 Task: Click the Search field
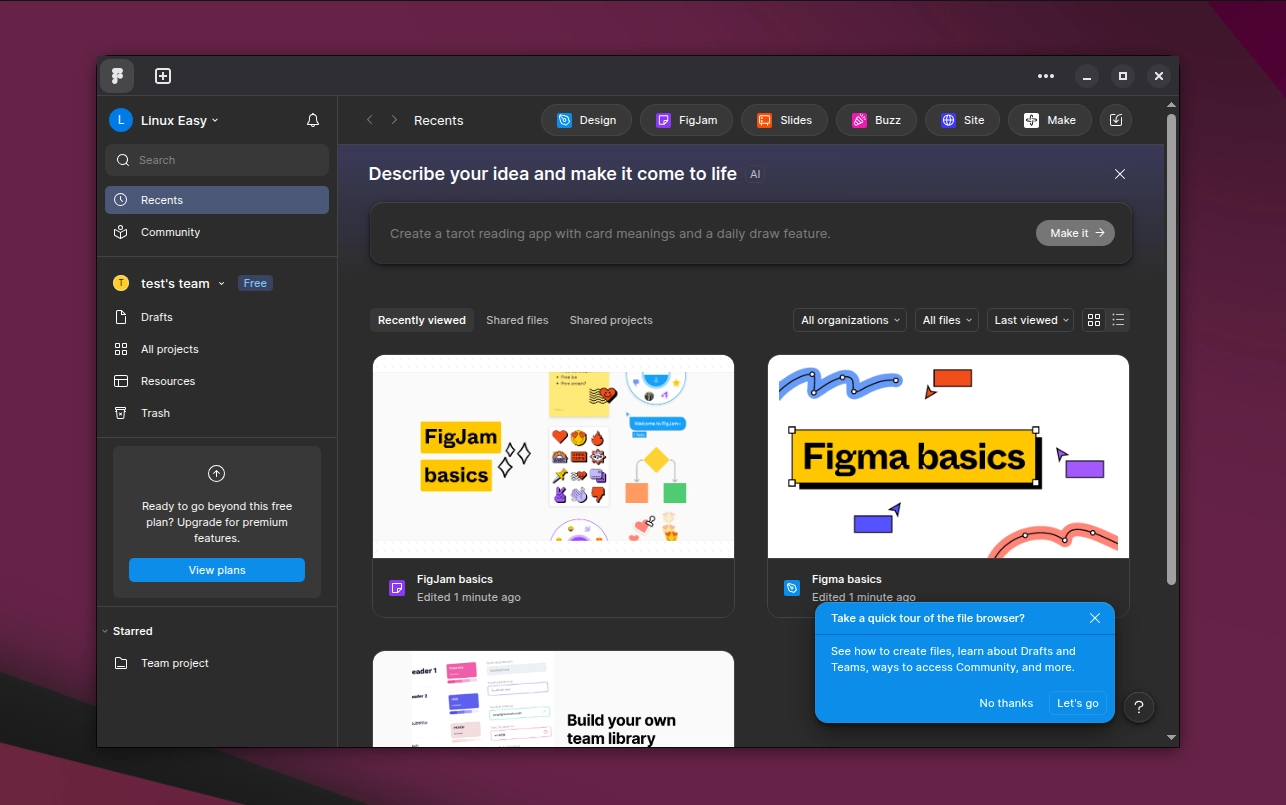(x=216, y=159)
